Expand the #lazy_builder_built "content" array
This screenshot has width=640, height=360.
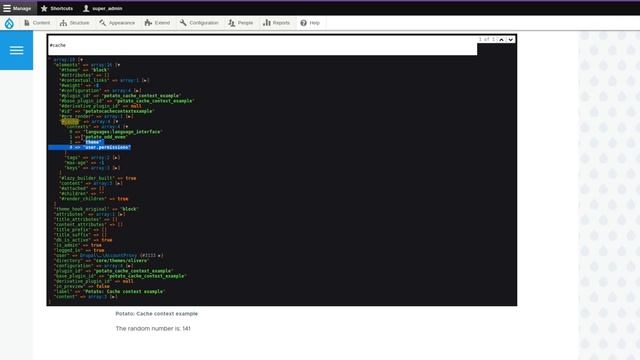[x=120, y=183]
